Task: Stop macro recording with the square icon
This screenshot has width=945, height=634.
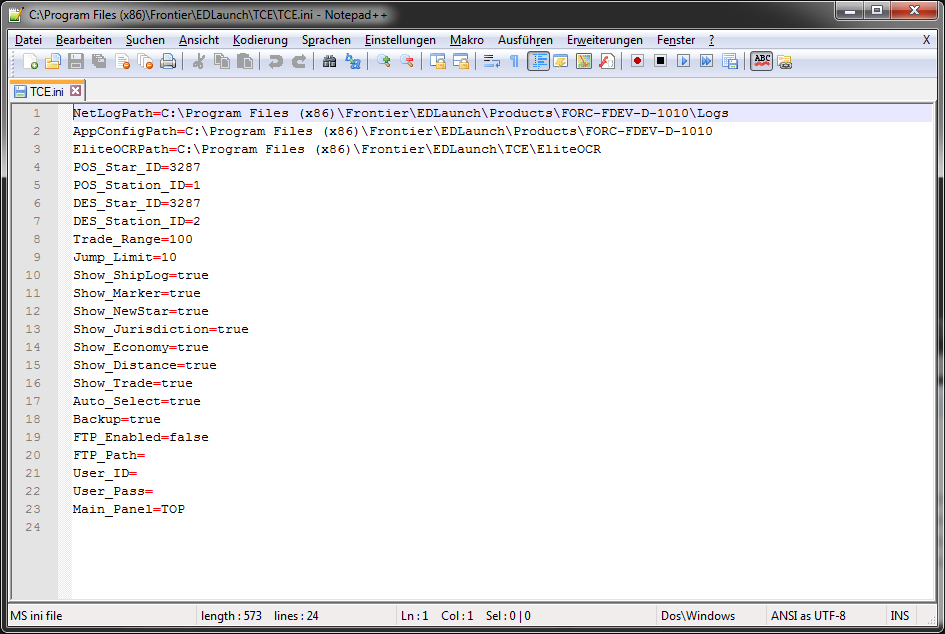Action: point(661,61)
